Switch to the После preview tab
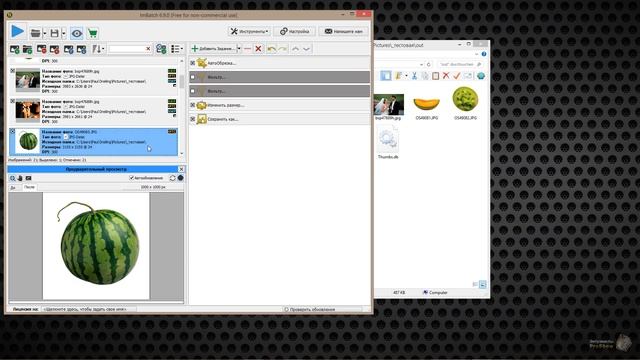Image resolution: width=640 pixels, height=360 pixels. point(29,187)
